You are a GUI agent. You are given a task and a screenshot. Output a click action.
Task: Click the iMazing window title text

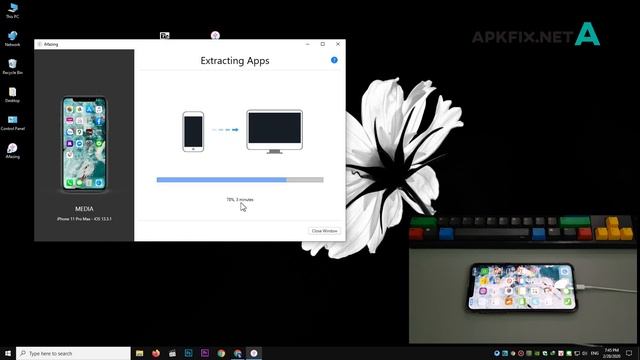click(x=51, y=44)
